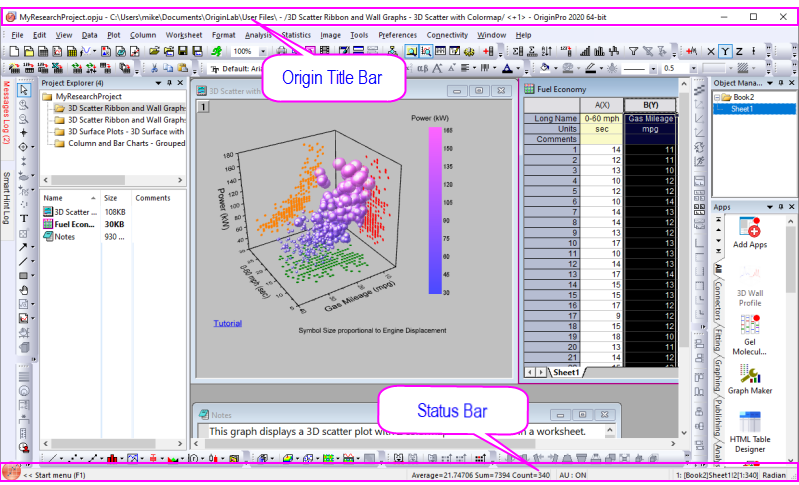The image size is (799, 485).
Task: Click the Power (kW) color scale legend
Action: tap(435, 210)
